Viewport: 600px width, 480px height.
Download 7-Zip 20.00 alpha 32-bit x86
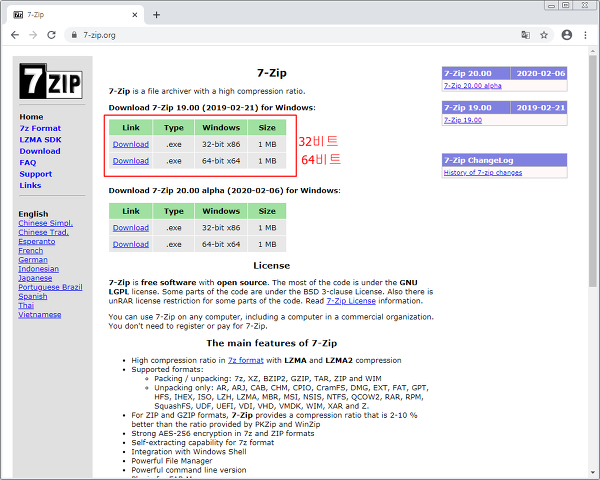(x=131, y=228)
